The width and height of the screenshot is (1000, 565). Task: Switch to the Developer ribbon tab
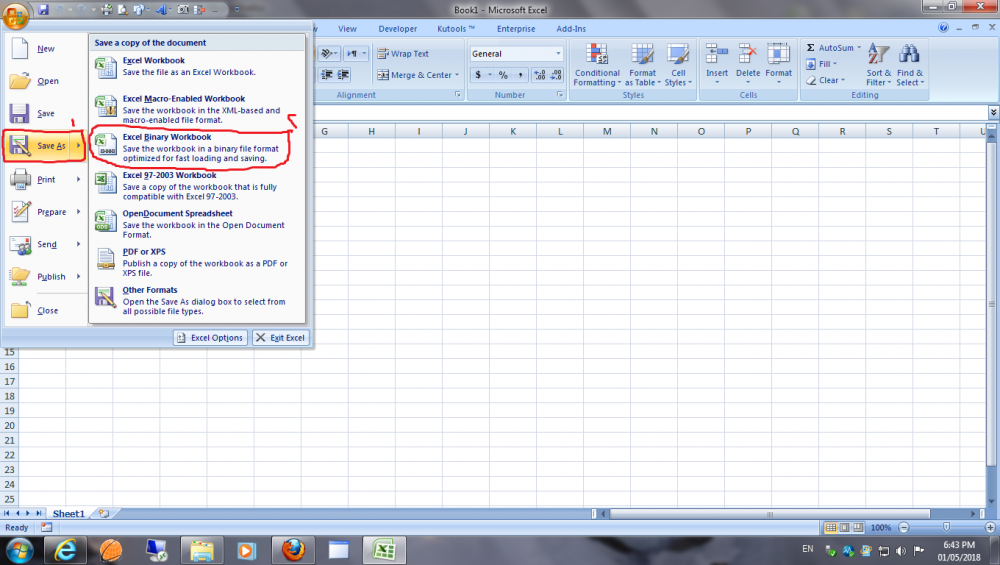click(397, 29)
